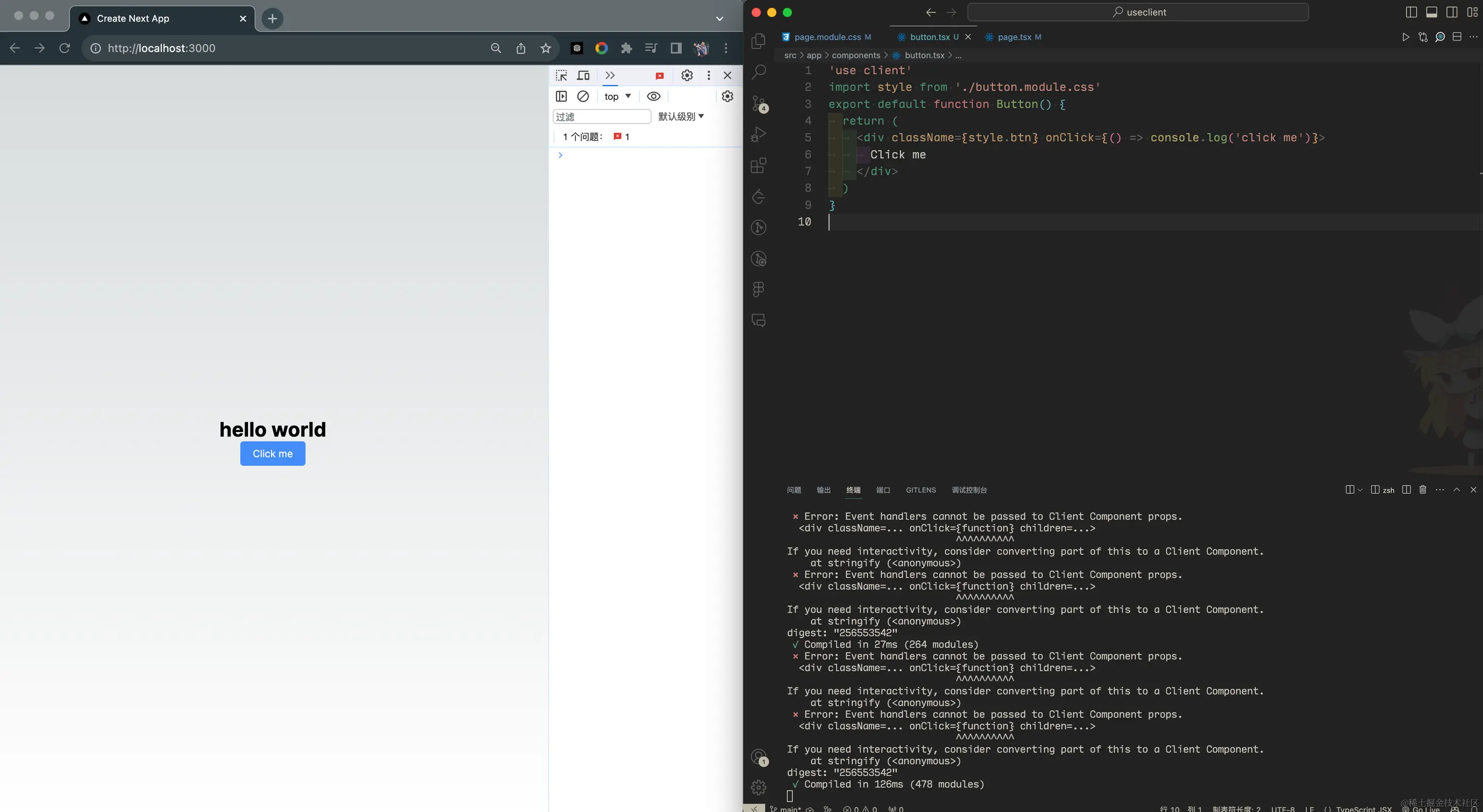Open Source Control view with badge 4

point(759,103)
